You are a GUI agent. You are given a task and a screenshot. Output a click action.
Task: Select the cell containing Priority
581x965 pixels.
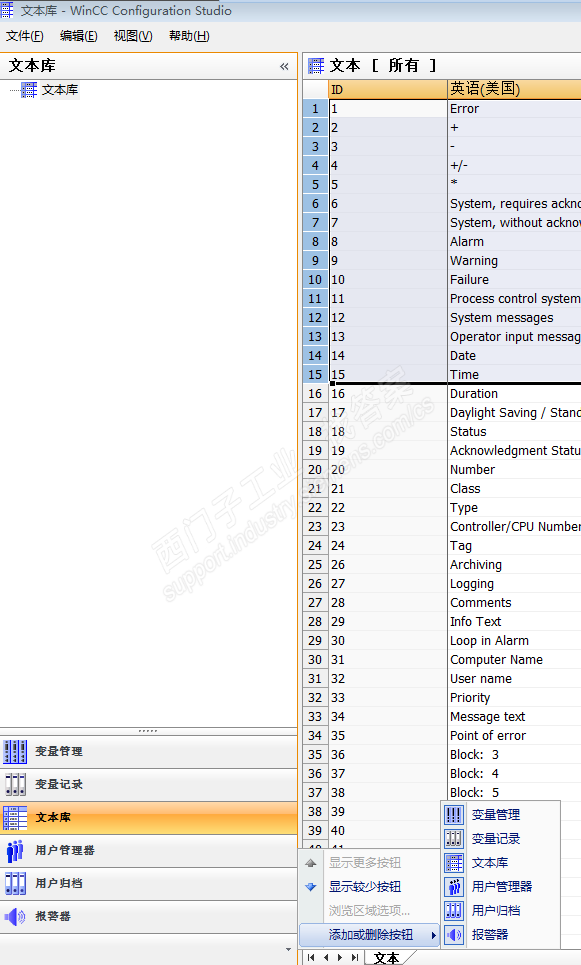[514, 698]
